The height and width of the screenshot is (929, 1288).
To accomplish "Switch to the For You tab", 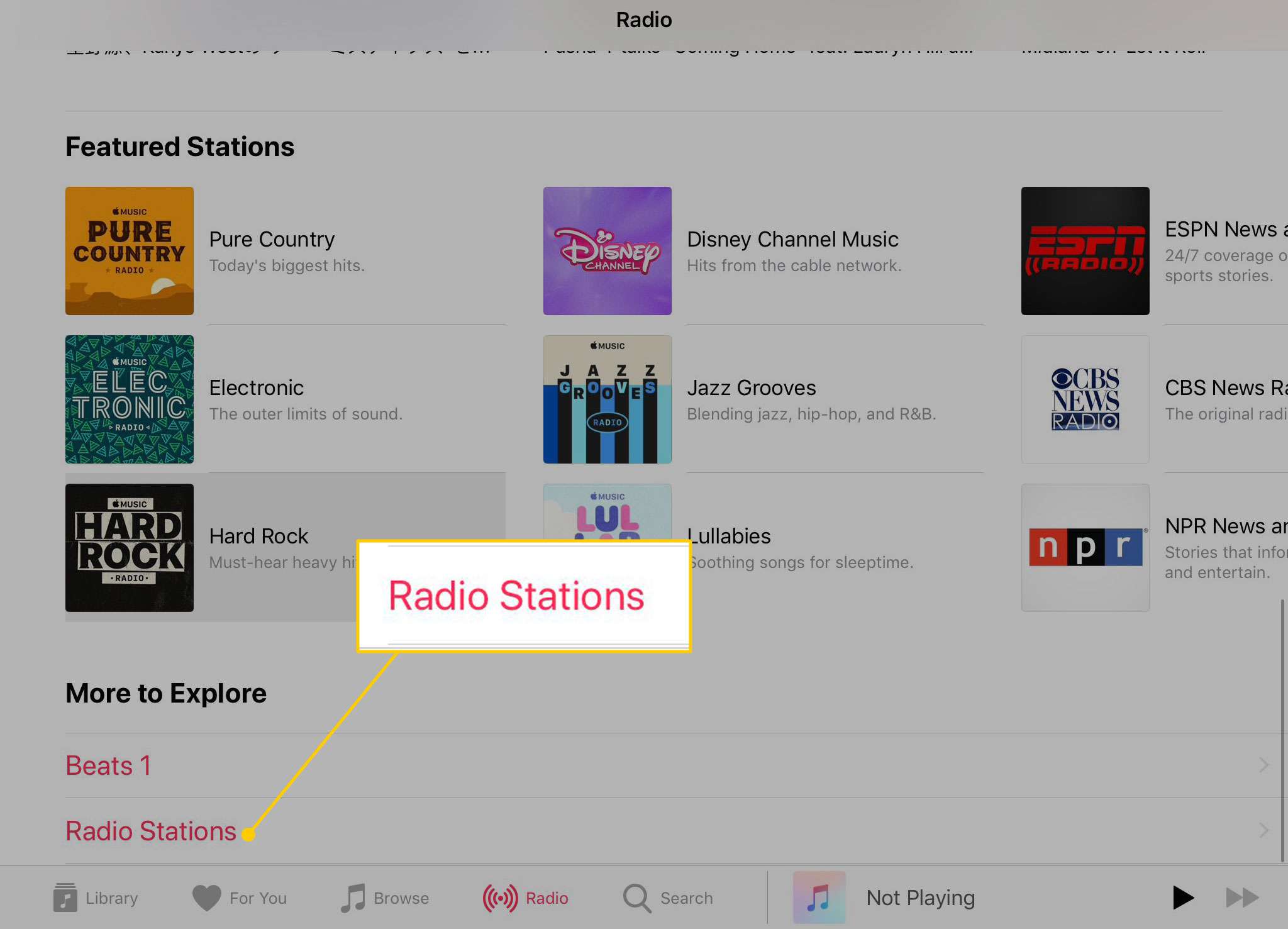I will point(239,898).
